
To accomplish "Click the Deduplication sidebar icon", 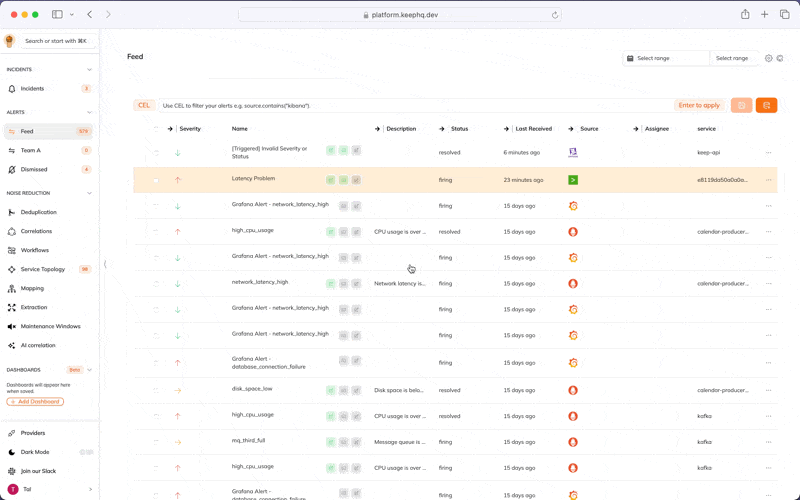I will pyautogui.click(x=12, y=212).
